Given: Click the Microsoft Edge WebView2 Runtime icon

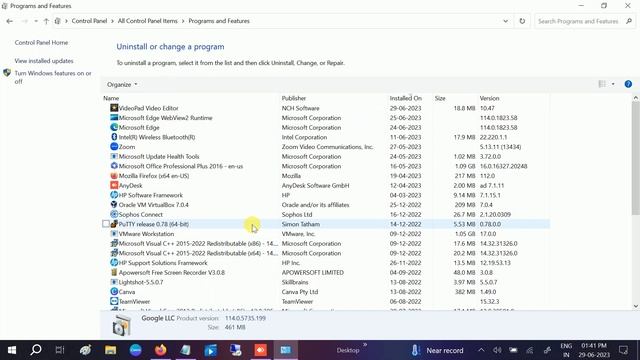Looking at the screenshot, I should (114, 118).
